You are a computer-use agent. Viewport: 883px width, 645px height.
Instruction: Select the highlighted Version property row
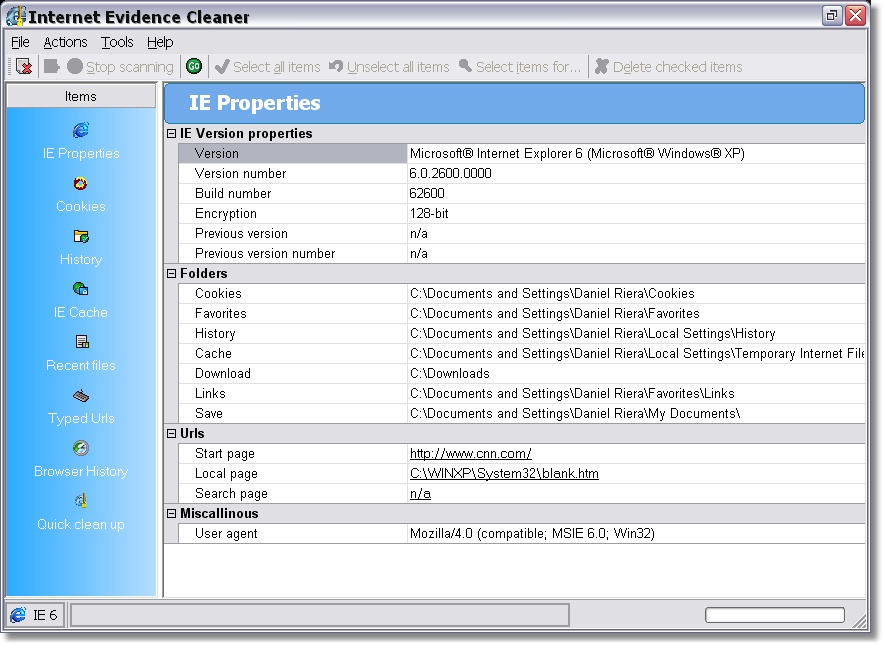tap(522, 154)
